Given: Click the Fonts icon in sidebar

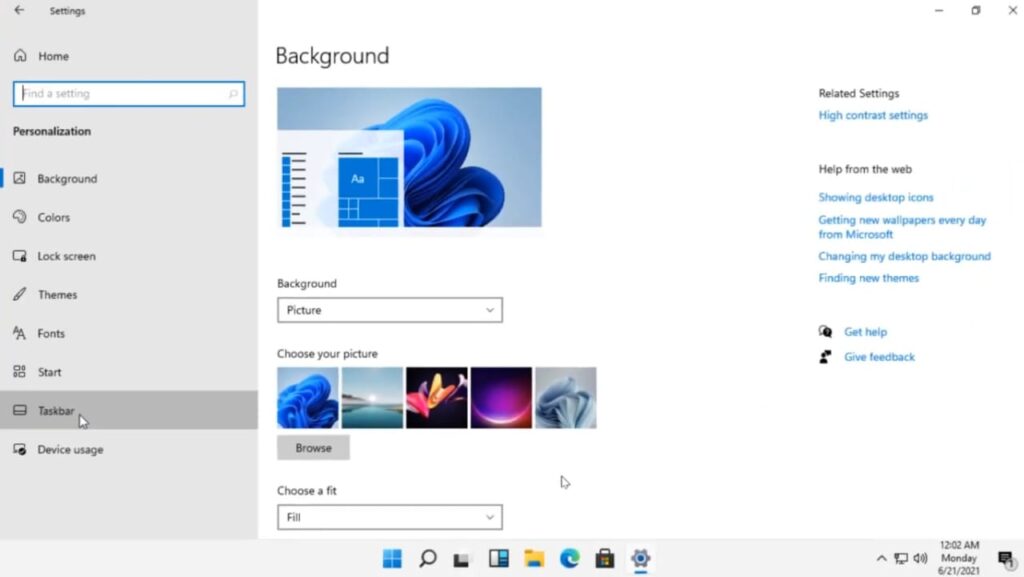Looking at the screenshot, I should coord(20,333).
